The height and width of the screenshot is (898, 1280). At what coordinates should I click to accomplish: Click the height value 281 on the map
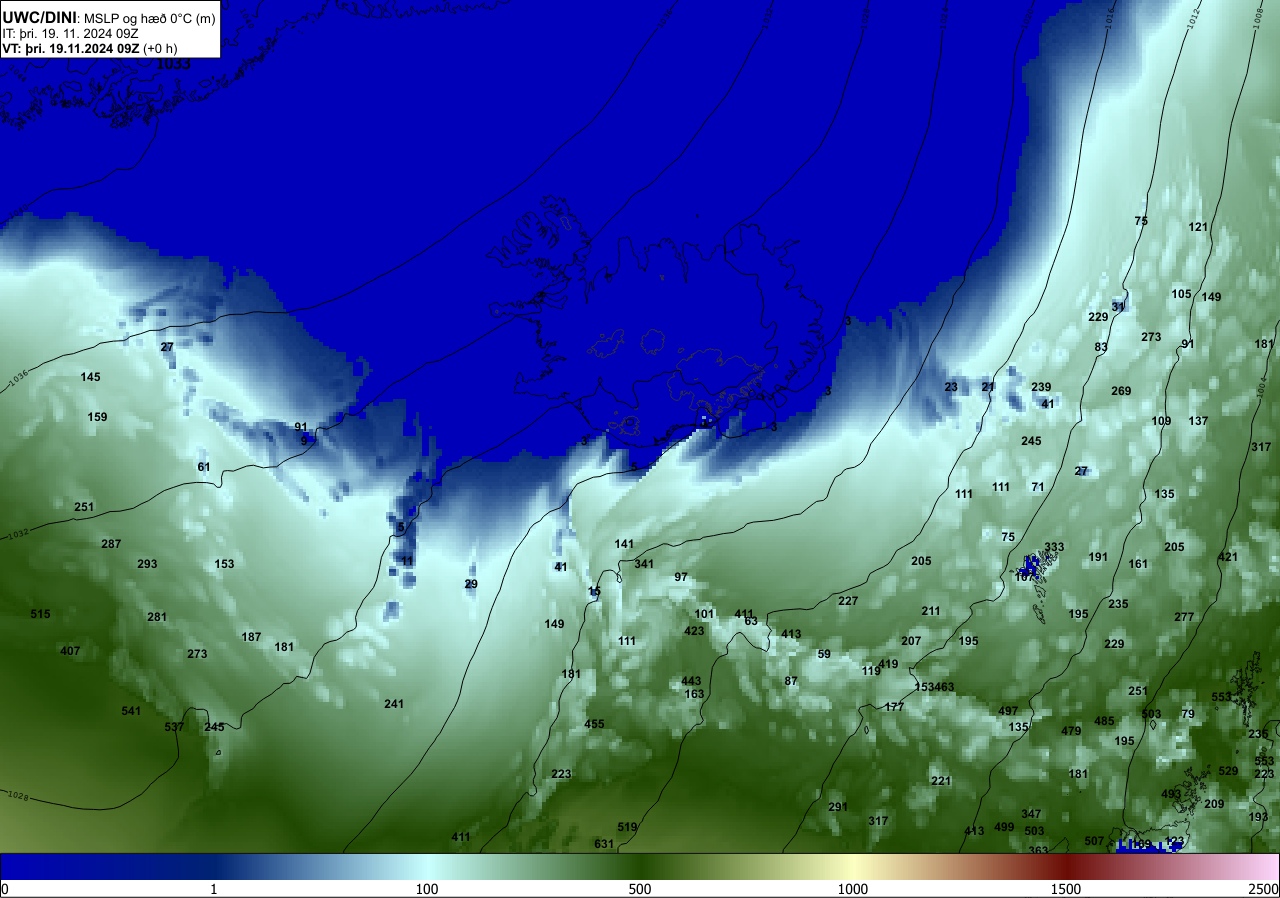pos(157,617)
